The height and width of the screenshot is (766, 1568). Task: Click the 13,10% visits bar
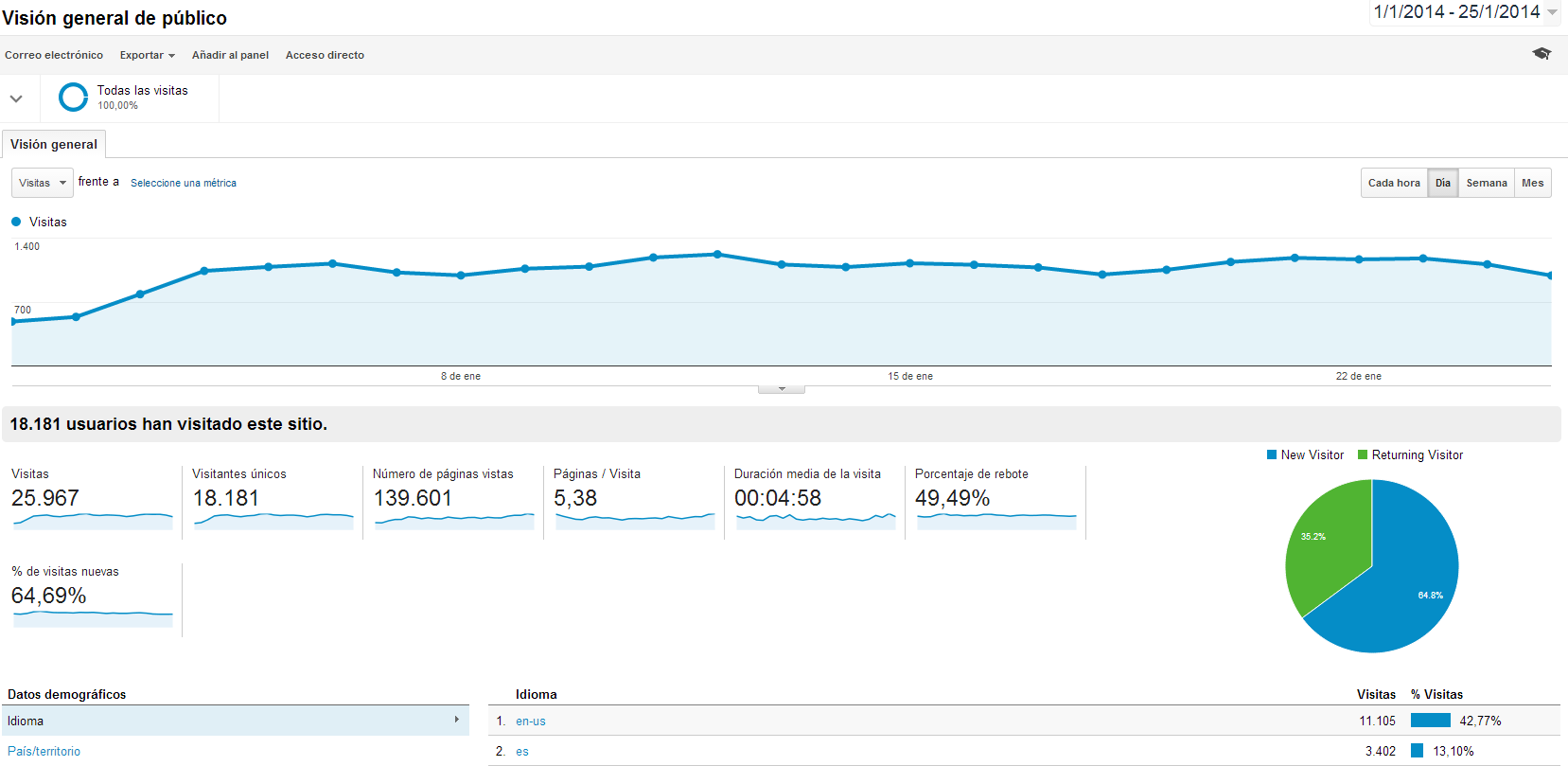(1418, 751)
